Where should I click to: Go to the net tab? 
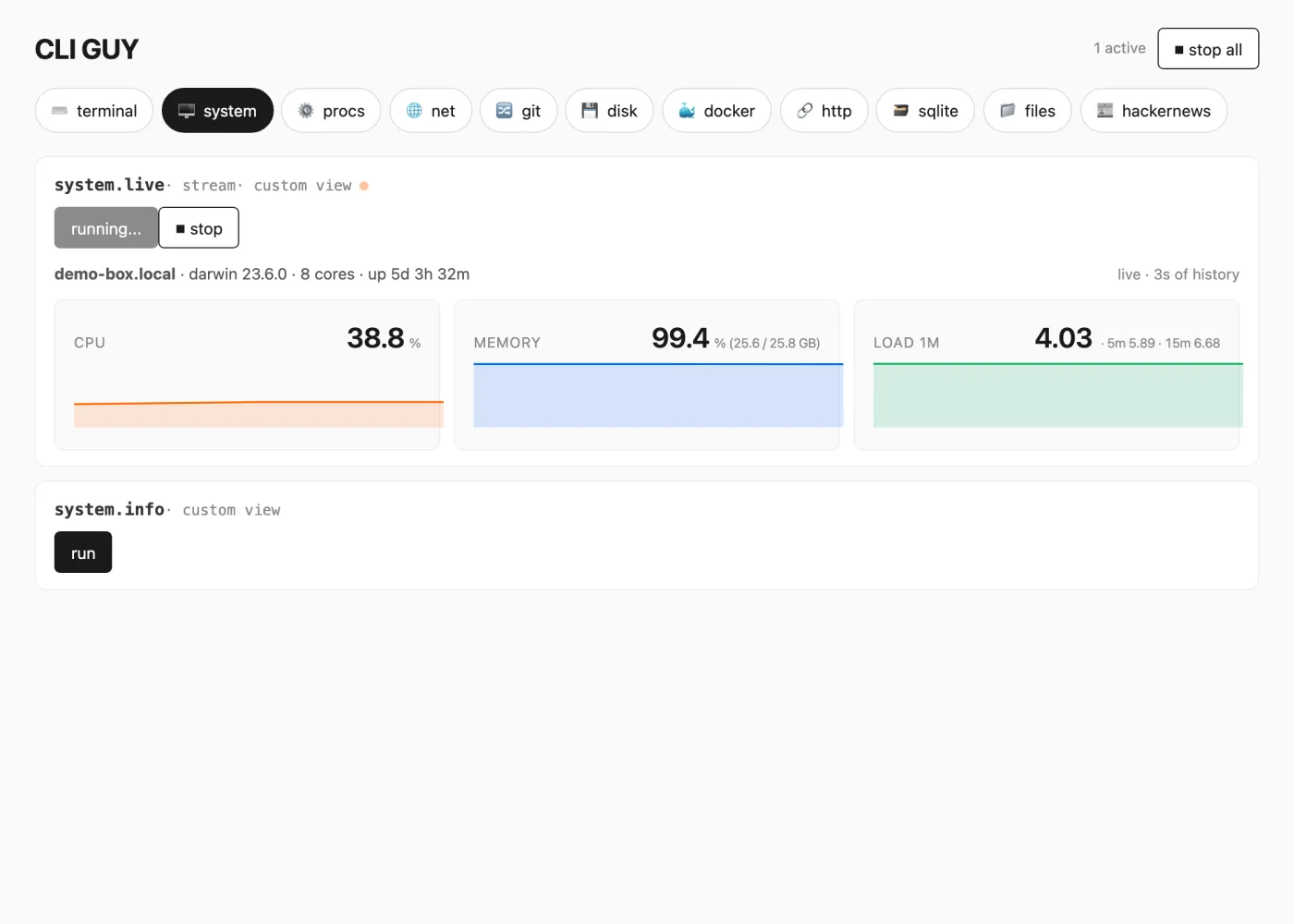(431, 111)
